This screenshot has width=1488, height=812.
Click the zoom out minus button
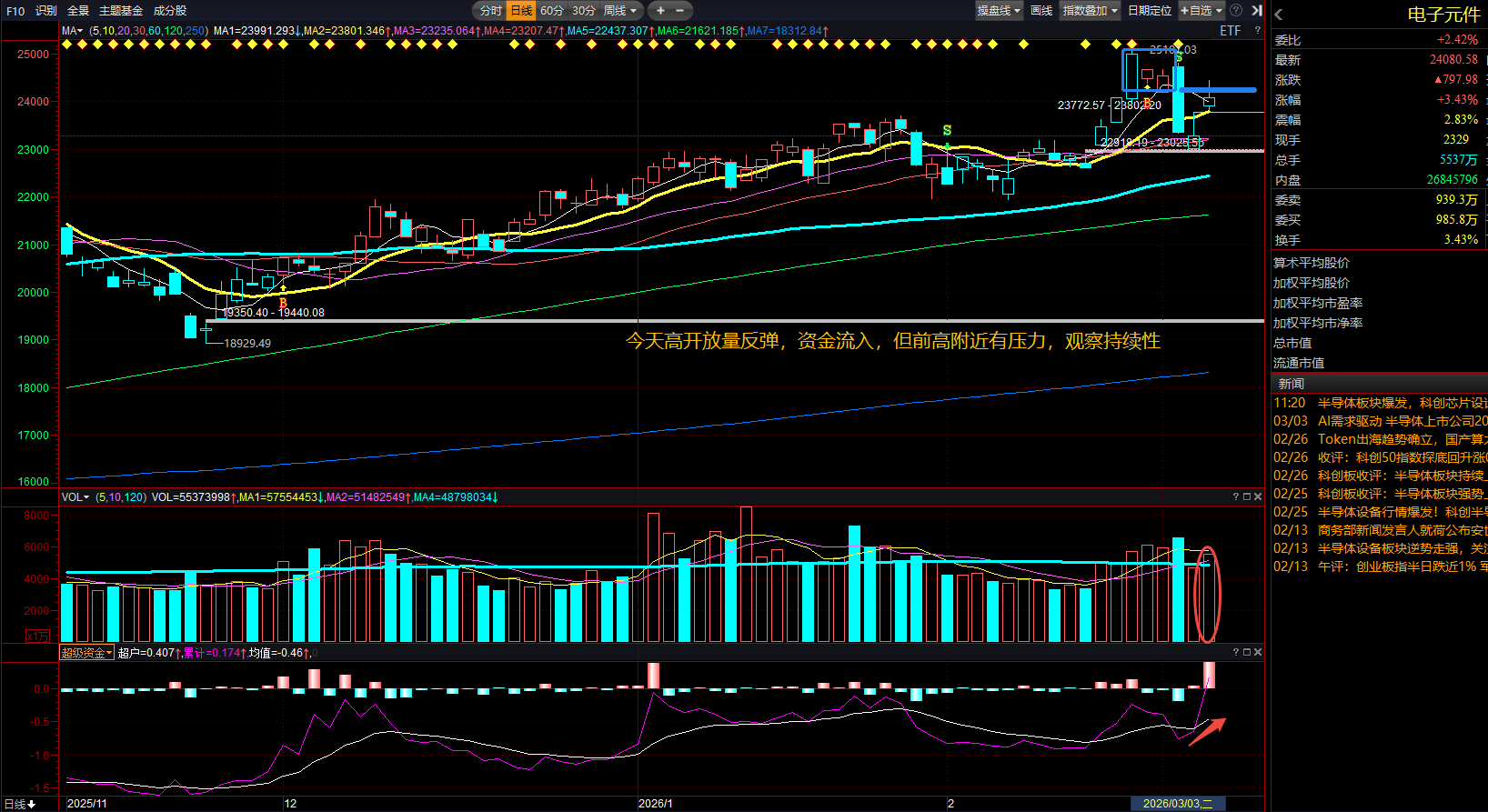679,11
